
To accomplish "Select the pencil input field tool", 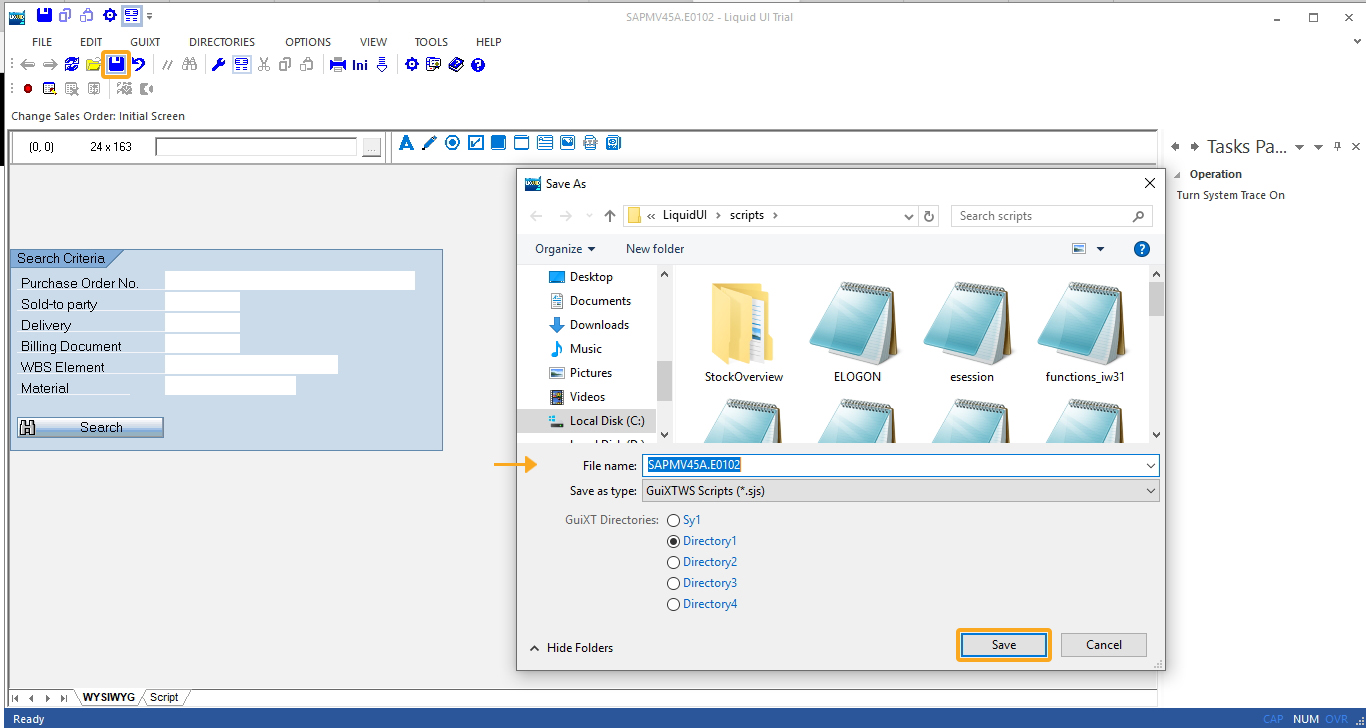I will tap(429, 143).
